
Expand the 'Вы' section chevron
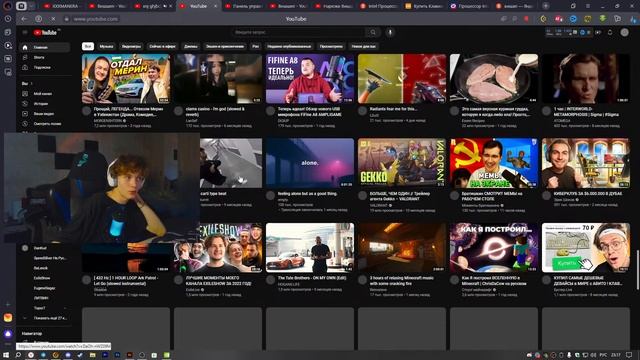point(31,84)
